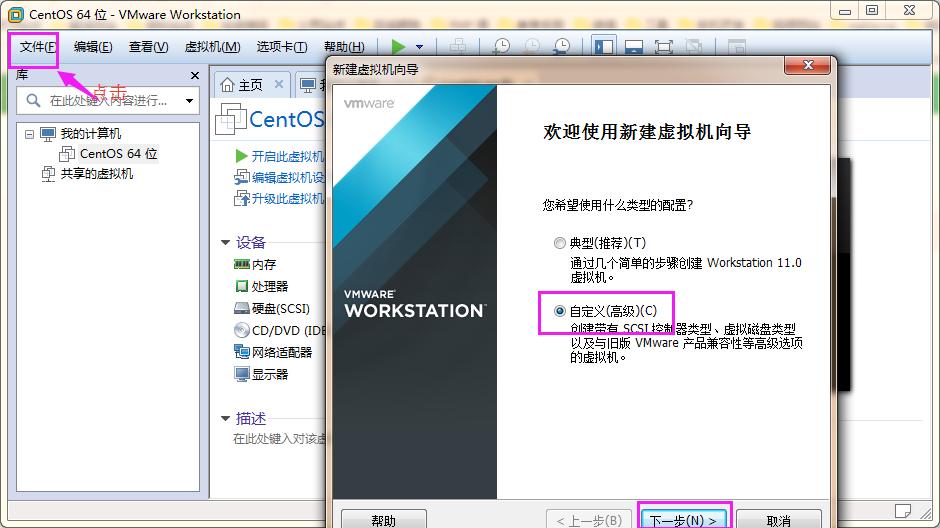Click the 显示器 display device icon

pyautogui.click(x=242, y=375)
